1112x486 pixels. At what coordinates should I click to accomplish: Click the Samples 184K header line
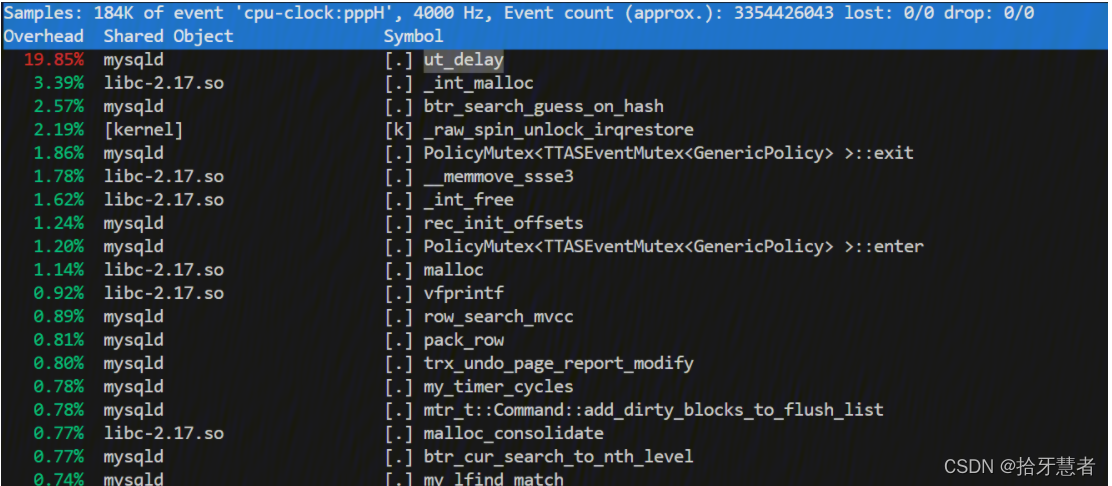518,13
